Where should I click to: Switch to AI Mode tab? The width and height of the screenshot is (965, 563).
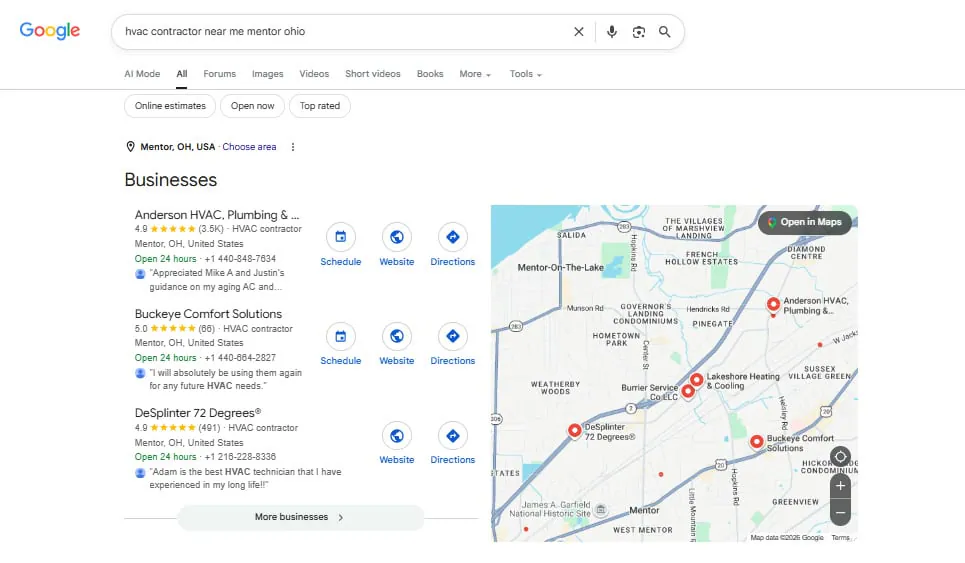pos(142,74)
